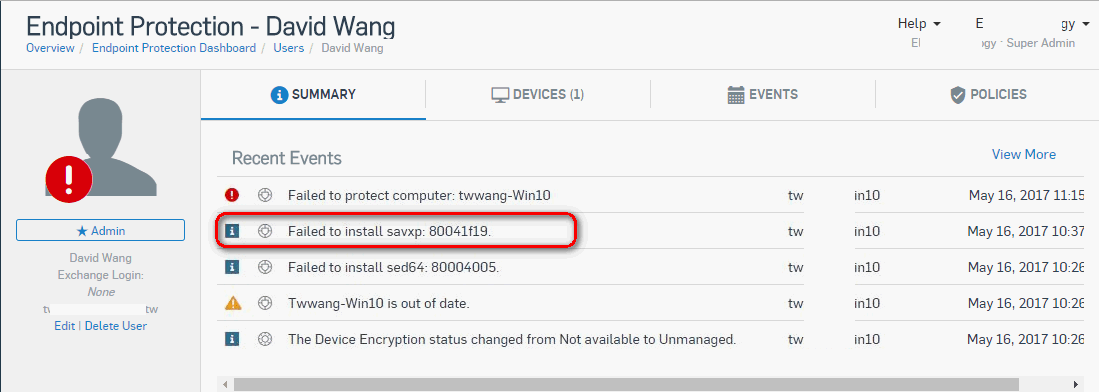Click the red critical alert icon on Failed to protect computer
Screen dimensions: 1099x392
click(x=232, y=195)
